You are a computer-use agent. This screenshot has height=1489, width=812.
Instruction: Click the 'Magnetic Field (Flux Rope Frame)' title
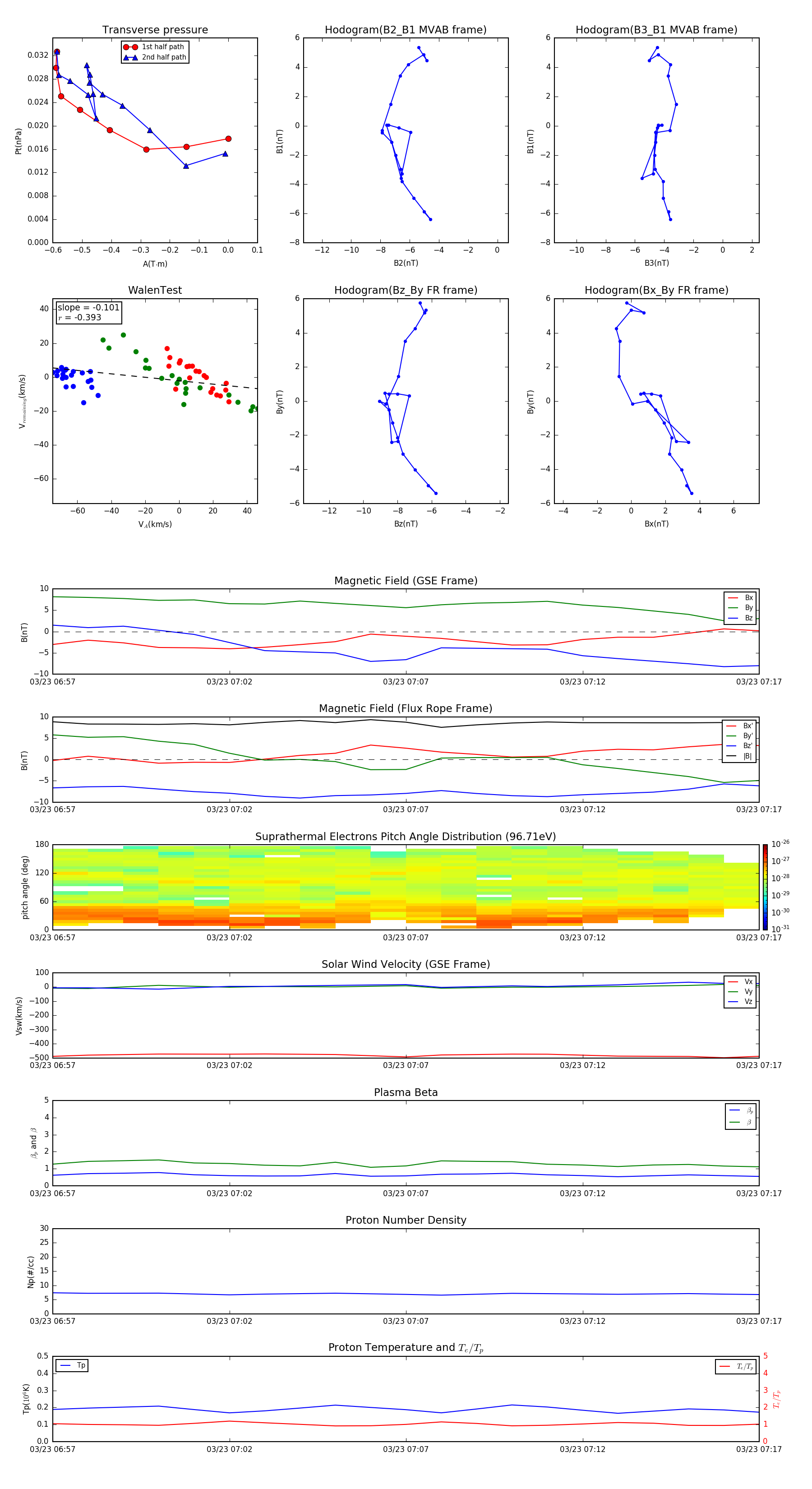pyautogui.click(x=406, y=709)
